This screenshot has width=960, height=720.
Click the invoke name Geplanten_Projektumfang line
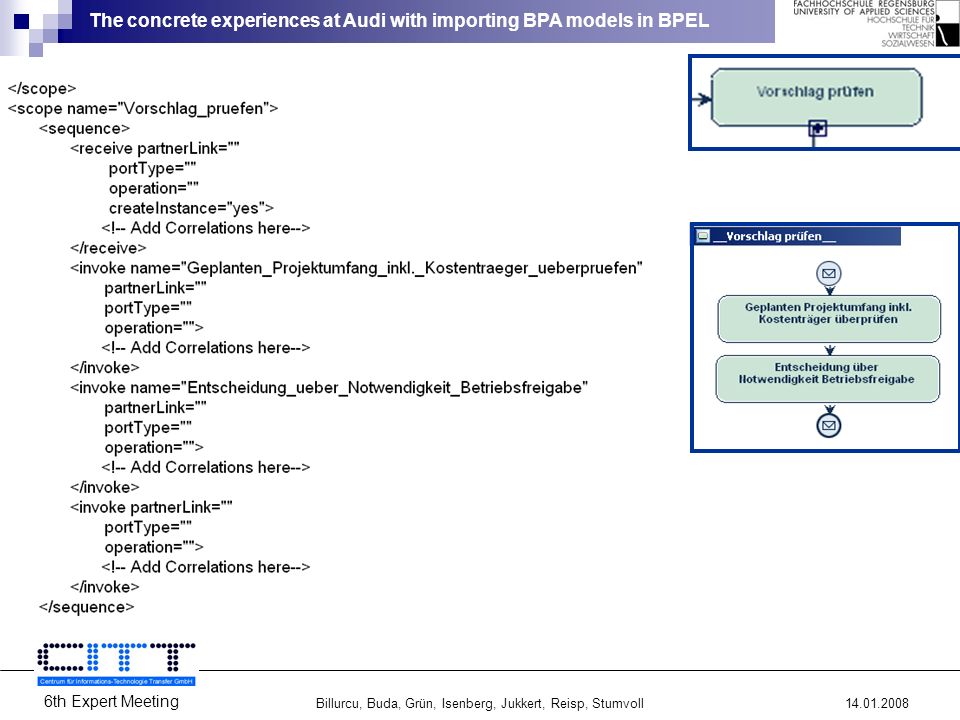pos(356,268)
